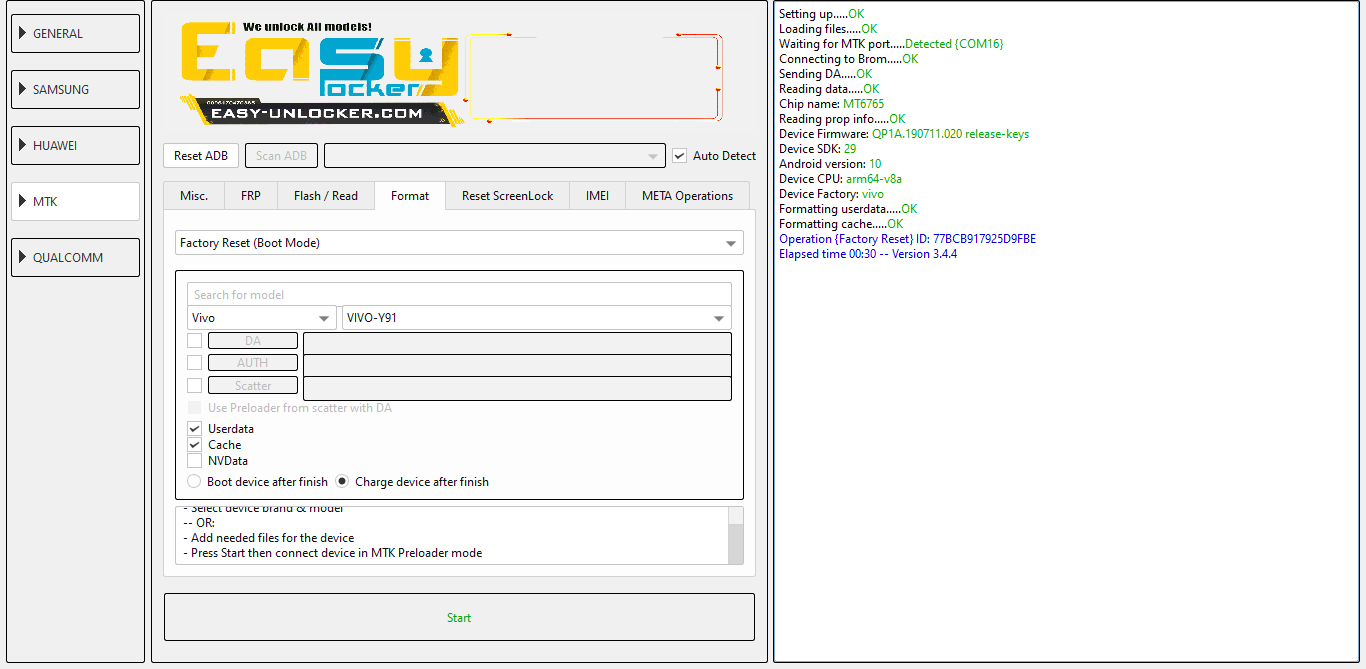Click 'Device CPU: arm64-v8a' log line
Viewport: 1366px width, 669px height.
coord(840,179)
